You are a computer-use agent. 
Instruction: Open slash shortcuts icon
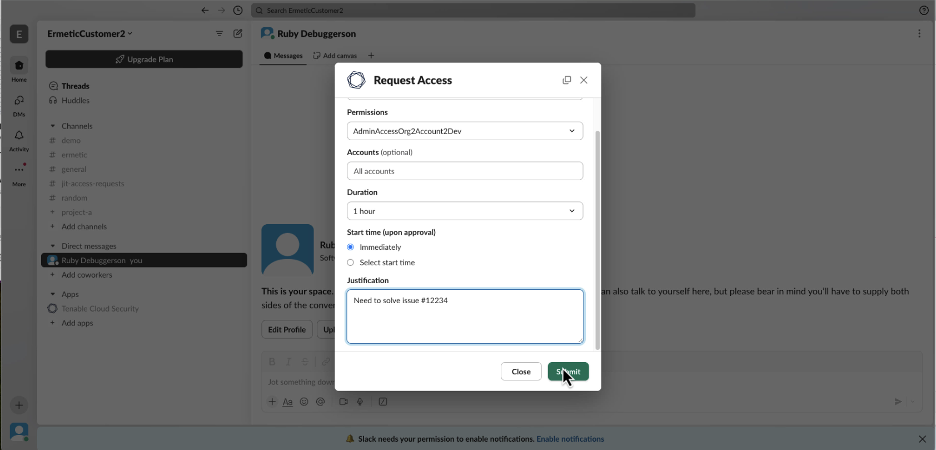(x=383, y=402)
